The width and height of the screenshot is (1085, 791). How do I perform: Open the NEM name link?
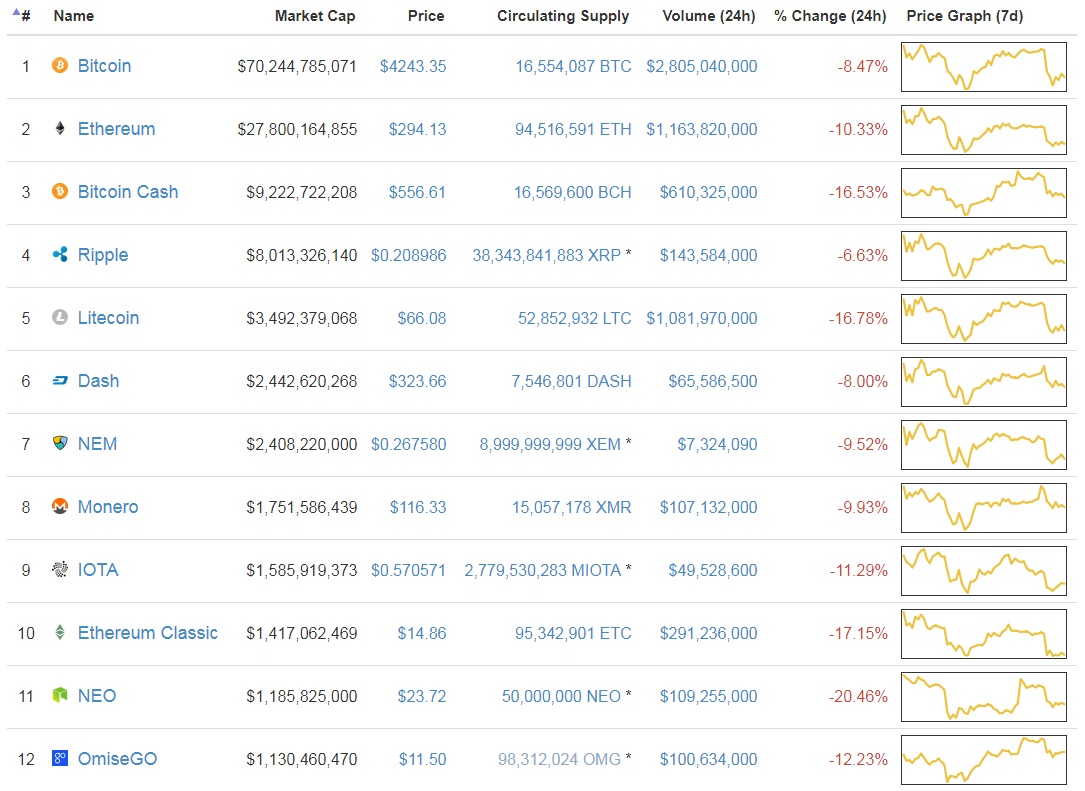coord(97,444)
